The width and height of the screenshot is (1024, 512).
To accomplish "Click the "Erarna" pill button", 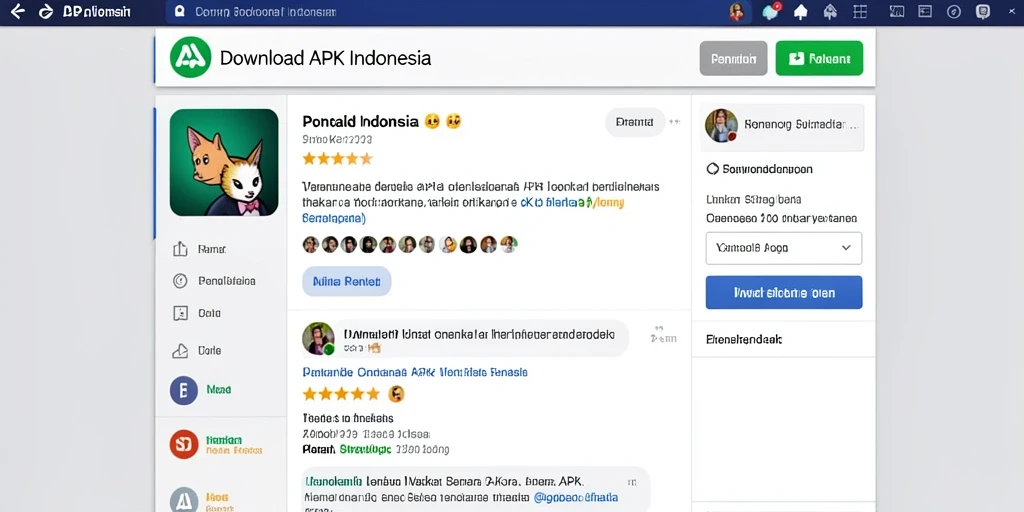I will pyautogui.click(x=635, y=122).
